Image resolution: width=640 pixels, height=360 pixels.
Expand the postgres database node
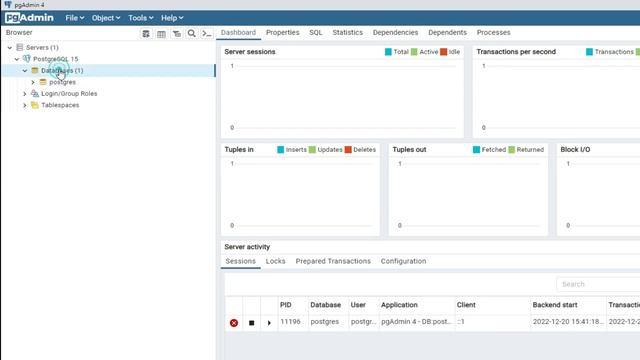point(33,82)
